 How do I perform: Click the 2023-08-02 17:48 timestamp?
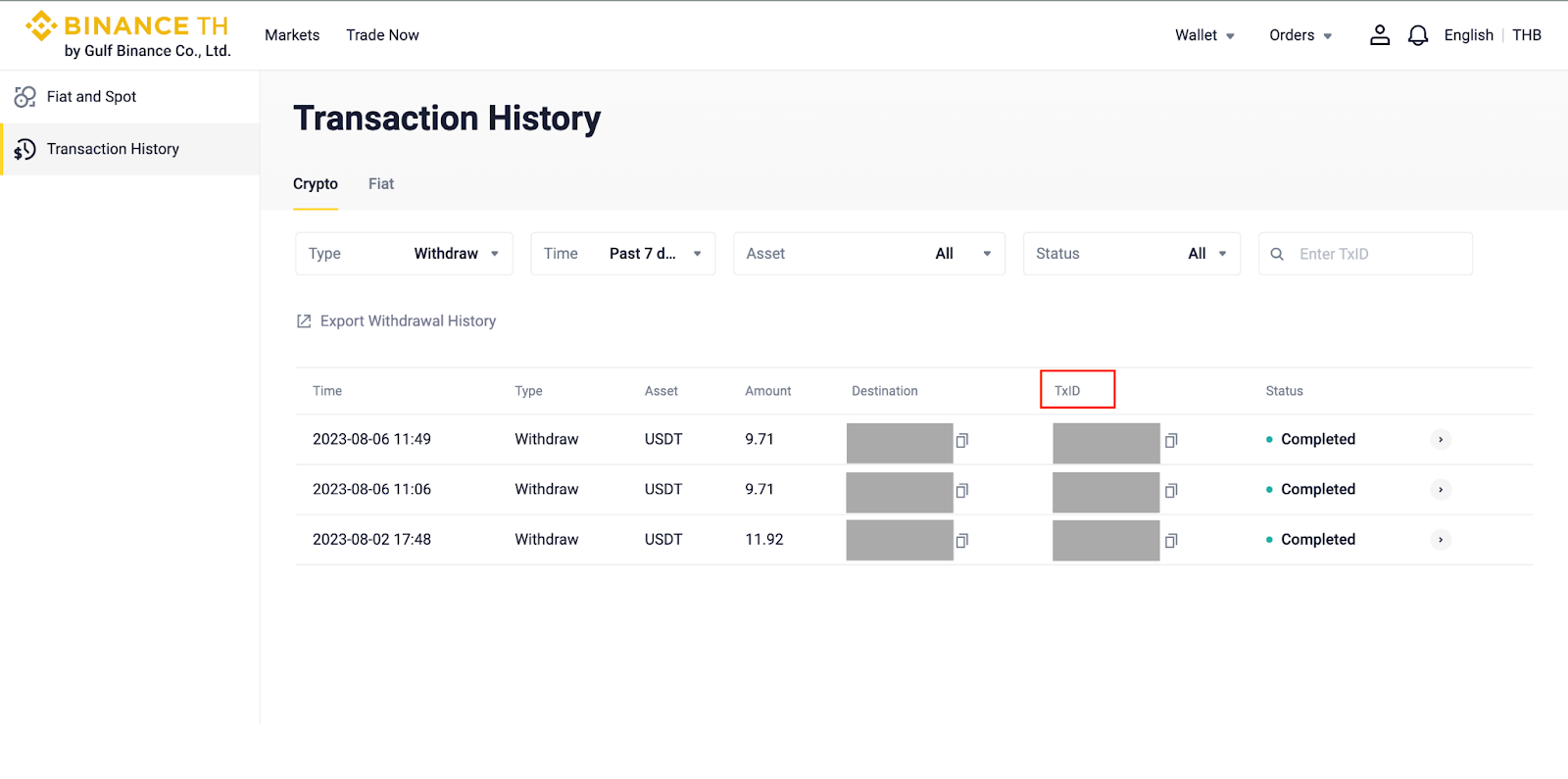[x=371, y=539]
